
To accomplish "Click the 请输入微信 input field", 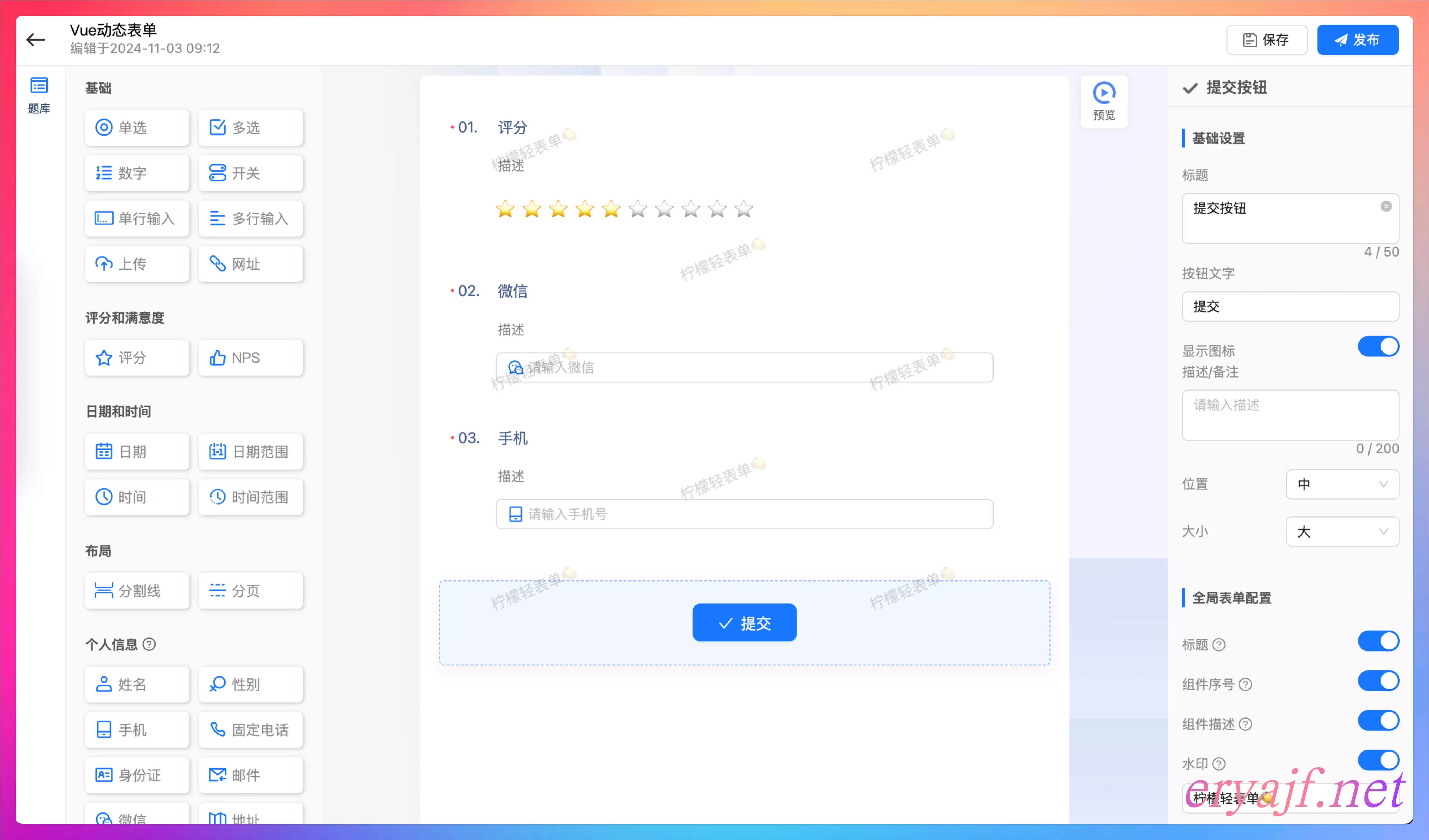I will pyautogui.click(x=745, y=367).
